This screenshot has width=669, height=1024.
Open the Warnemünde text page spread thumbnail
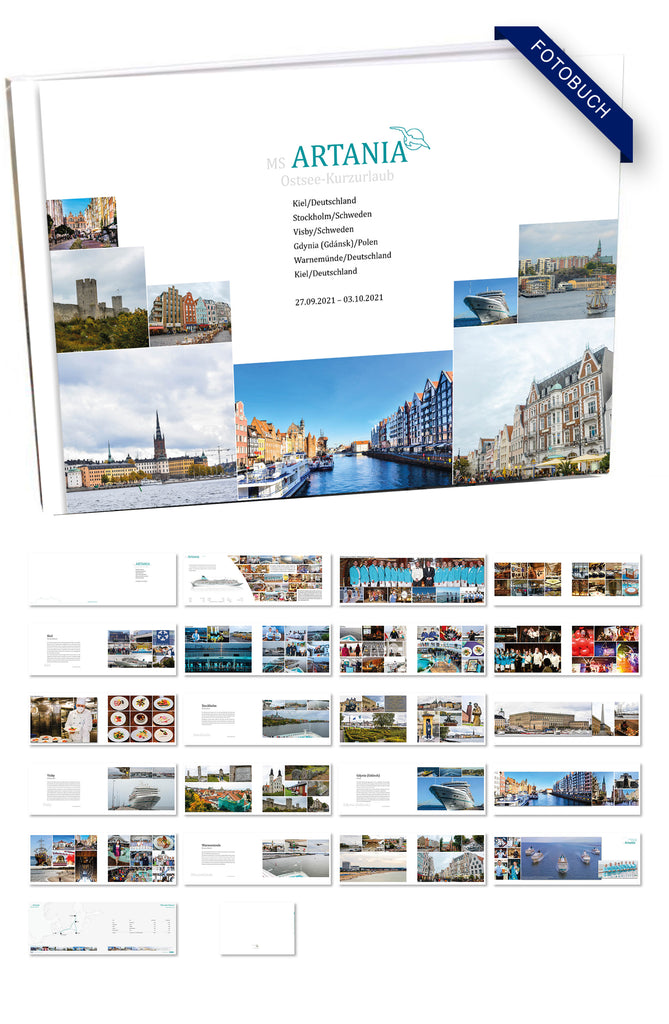coord(257,859)
